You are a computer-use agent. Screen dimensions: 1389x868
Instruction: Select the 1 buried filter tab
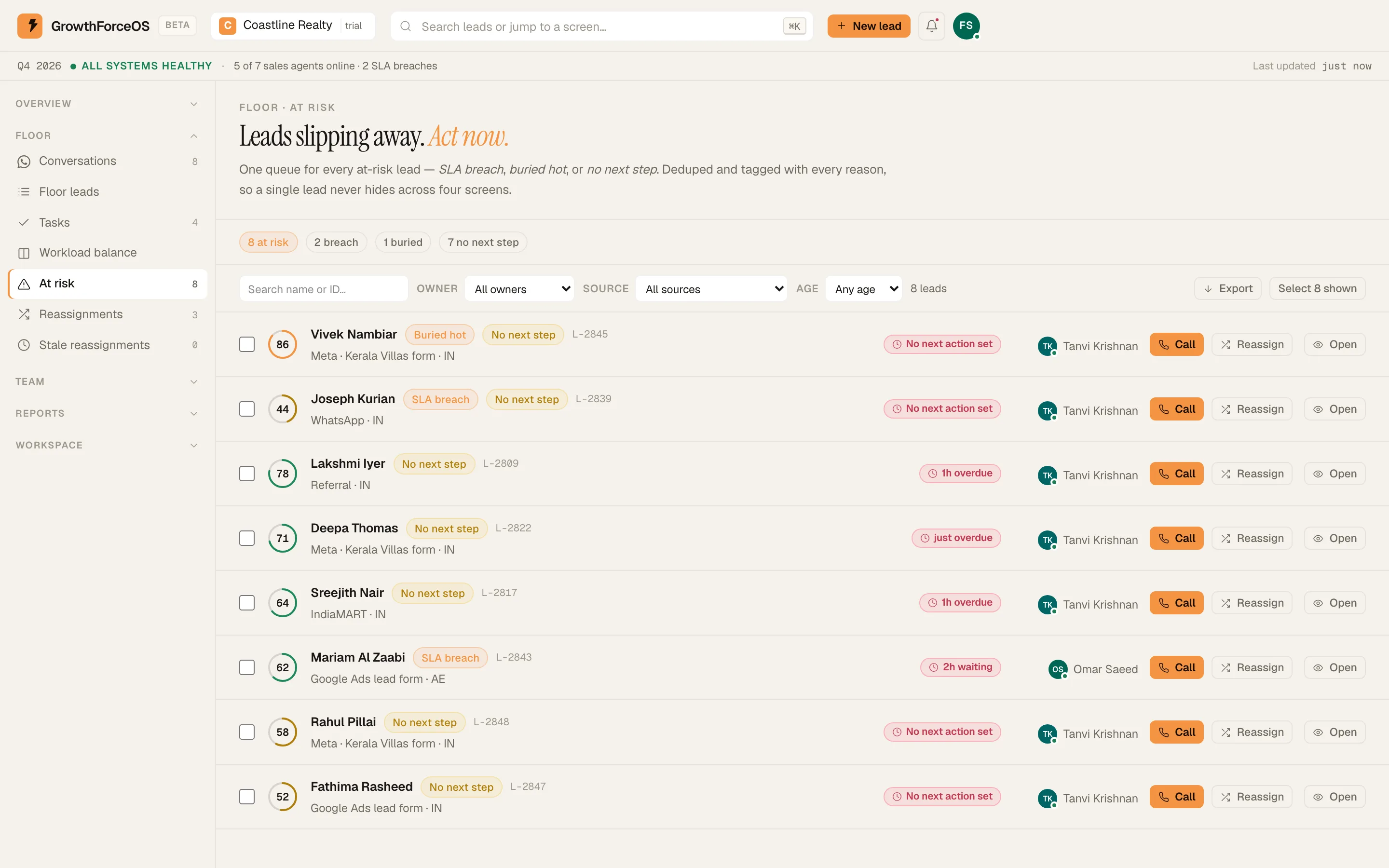tap(402, 242)
